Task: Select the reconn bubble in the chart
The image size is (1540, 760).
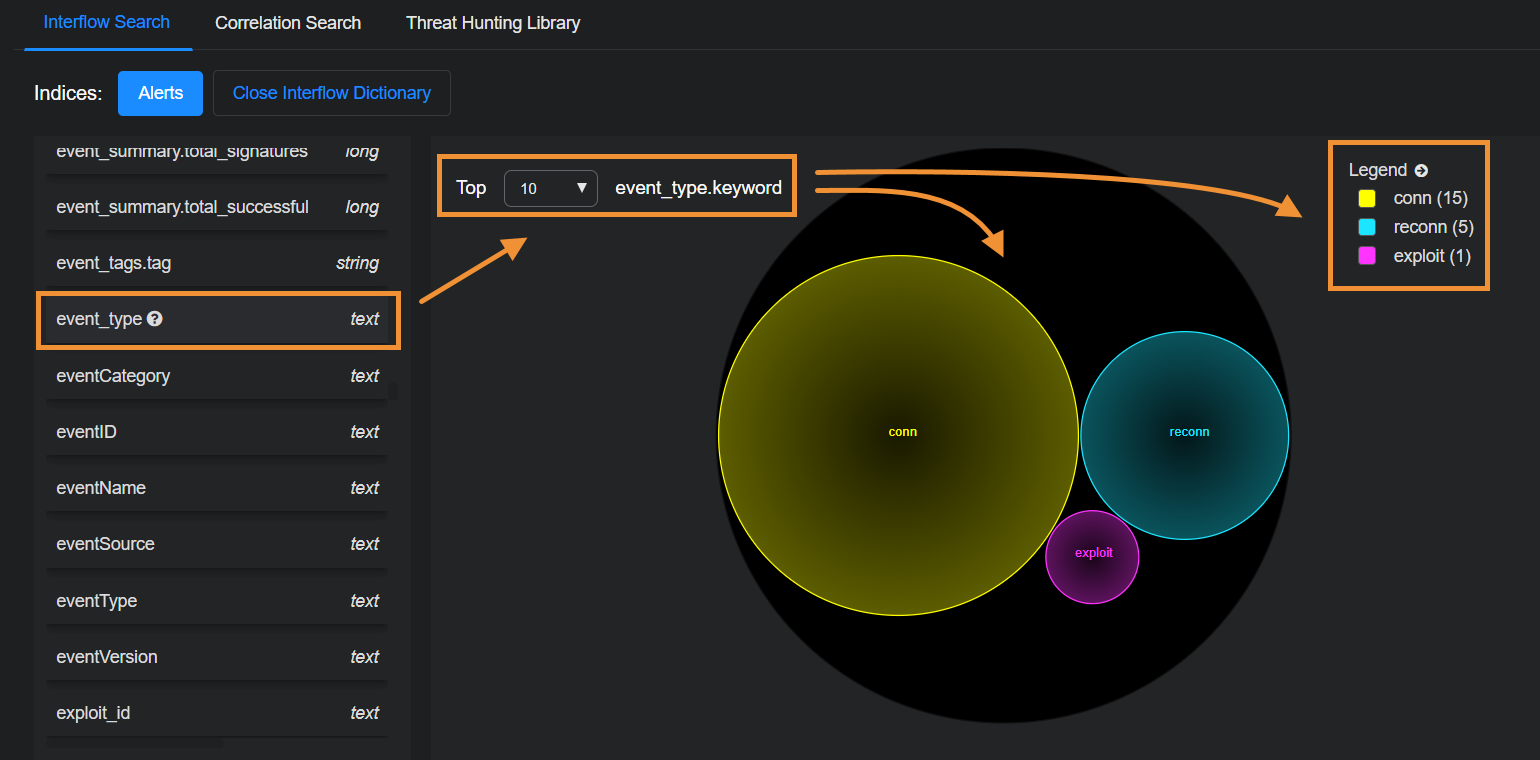Action: (x=1185, y=434)
